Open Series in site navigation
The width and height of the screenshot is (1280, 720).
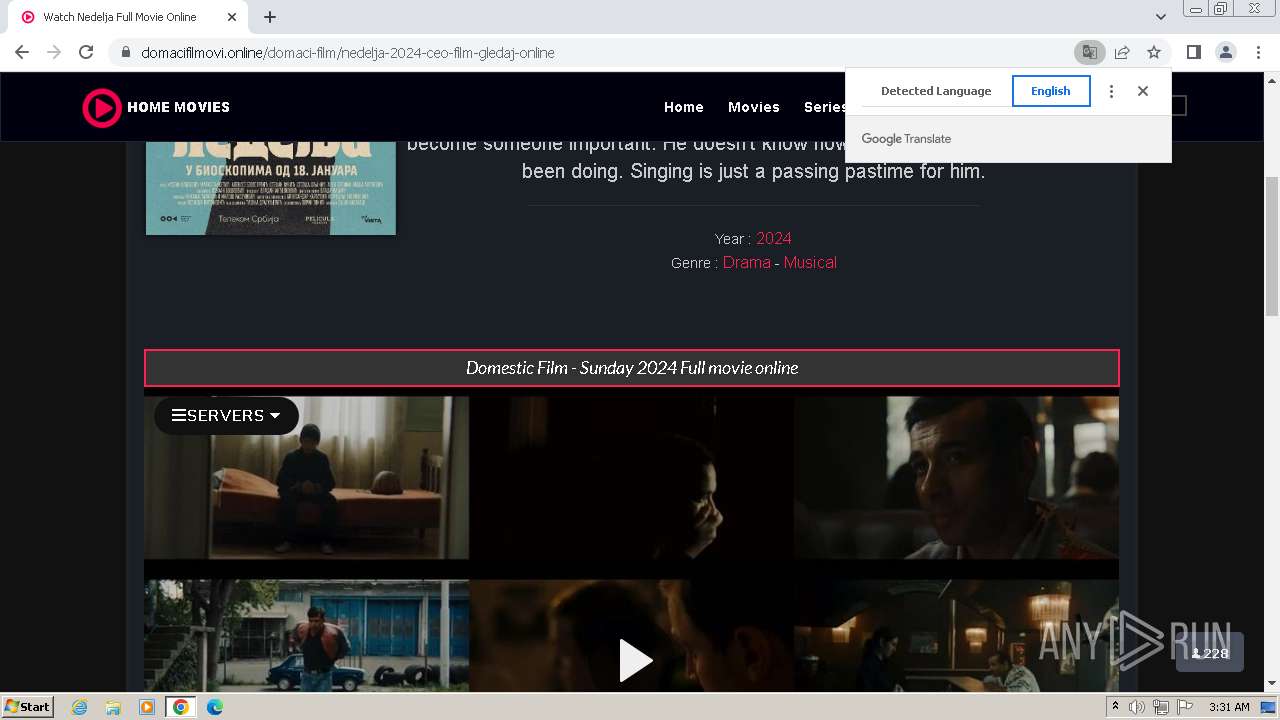pyautogui.click(x=824, y=107)
